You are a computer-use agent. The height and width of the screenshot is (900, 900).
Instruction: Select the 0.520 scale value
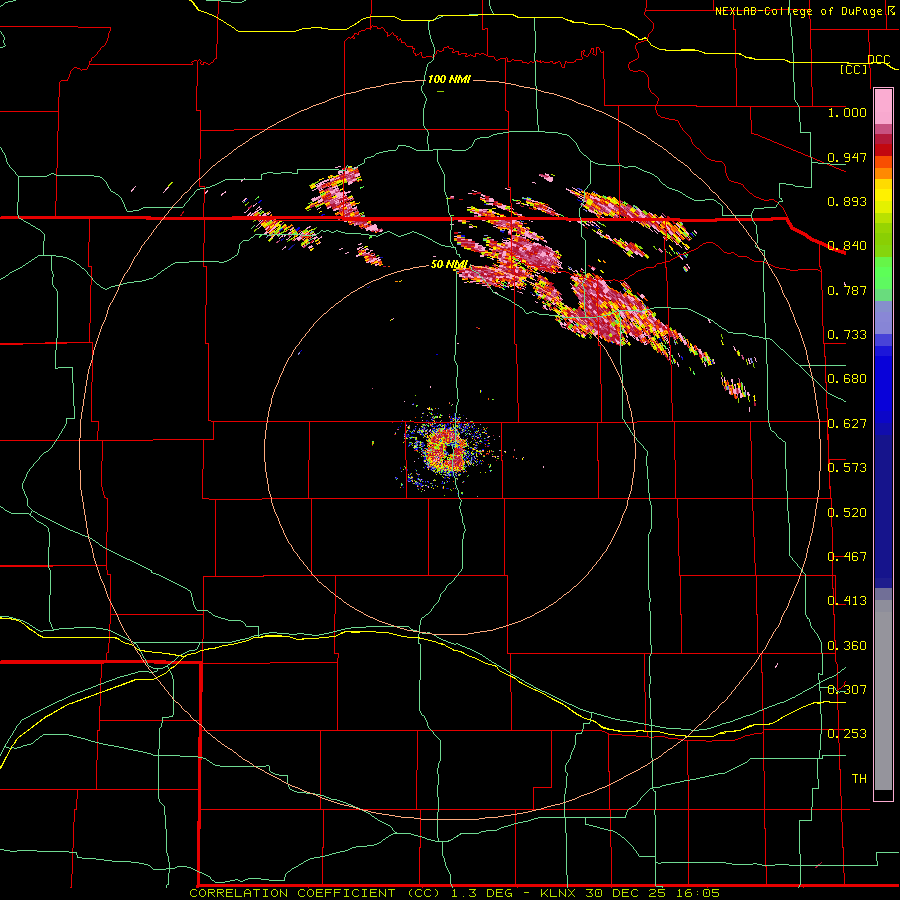pos(847,513)
